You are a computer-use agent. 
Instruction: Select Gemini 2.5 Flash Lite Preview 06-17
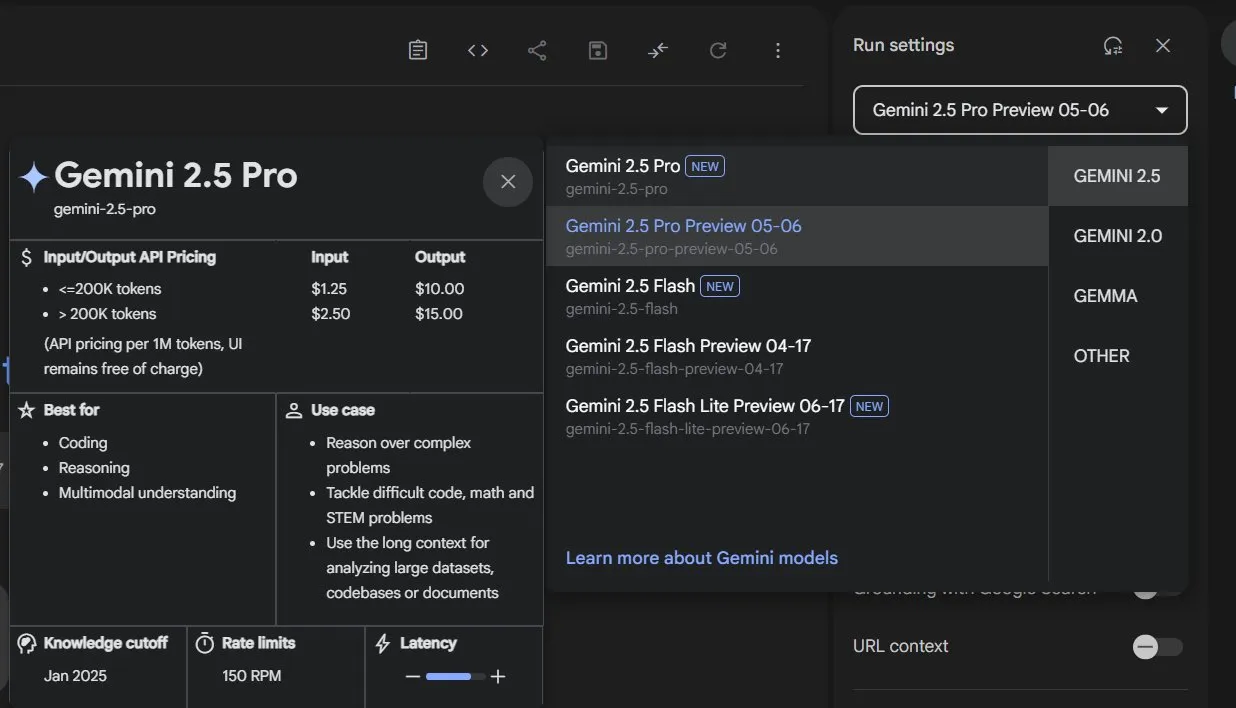pyautogui.click(x=797, y=416)
